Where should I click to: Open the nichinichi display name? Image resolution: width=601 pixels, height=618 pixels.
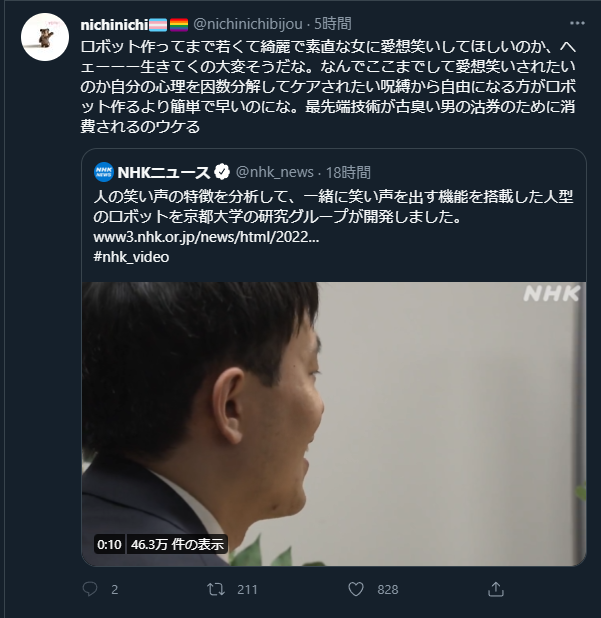[114, 25]
